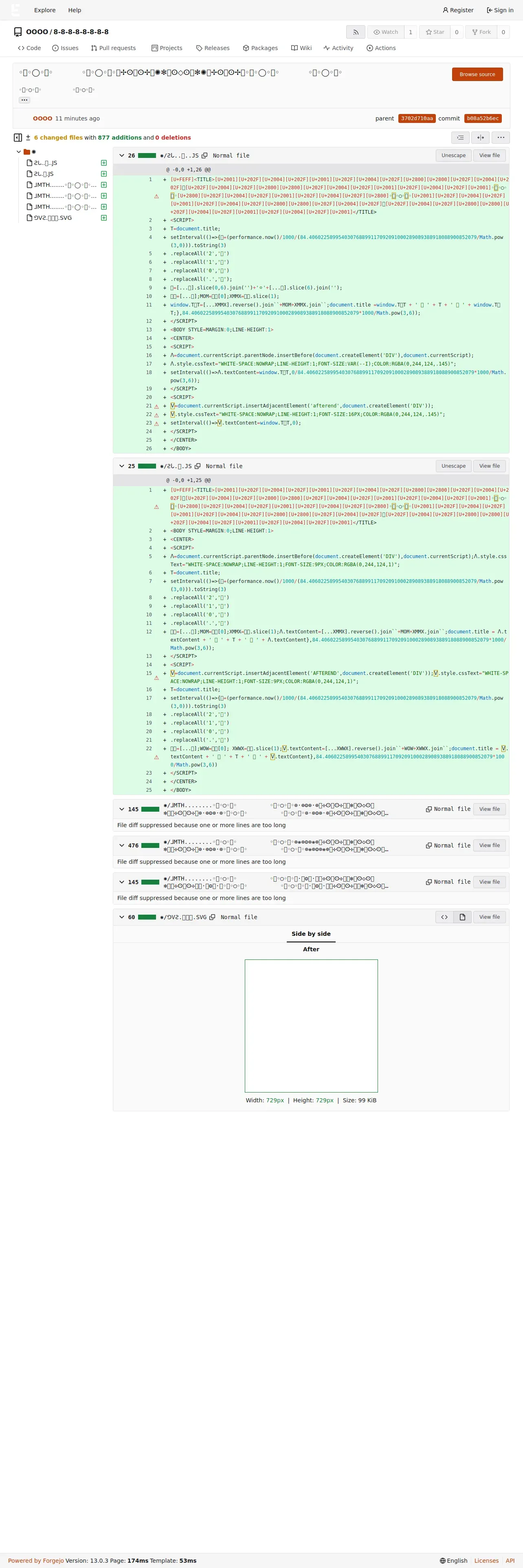The height and width of the screenshot is (1568, 523).
Task: Click Help in top navigation
Action: point(74,10)
